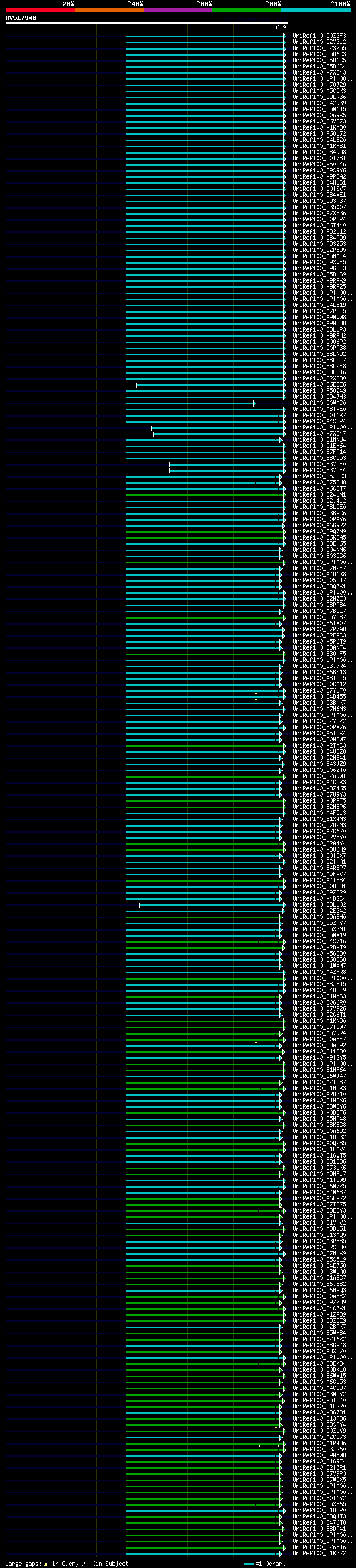Open hit UniRef100_Q9LK36
The image size is (356, 1568).
tap(319, 97)
